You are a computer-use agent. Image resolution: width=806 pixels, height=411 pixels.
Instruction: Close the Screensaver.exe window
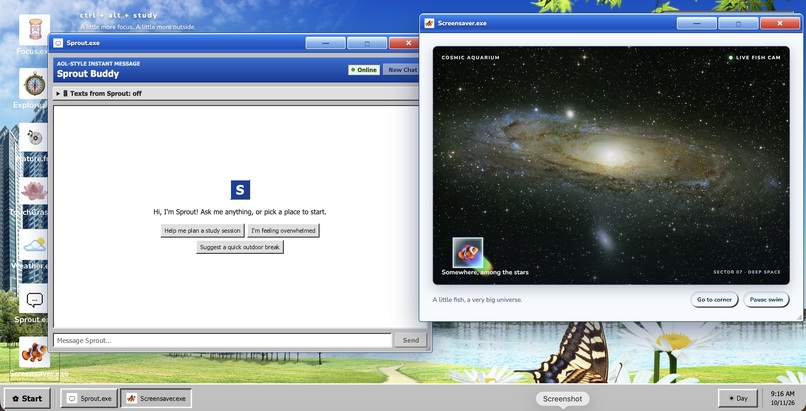pos(780,23)
